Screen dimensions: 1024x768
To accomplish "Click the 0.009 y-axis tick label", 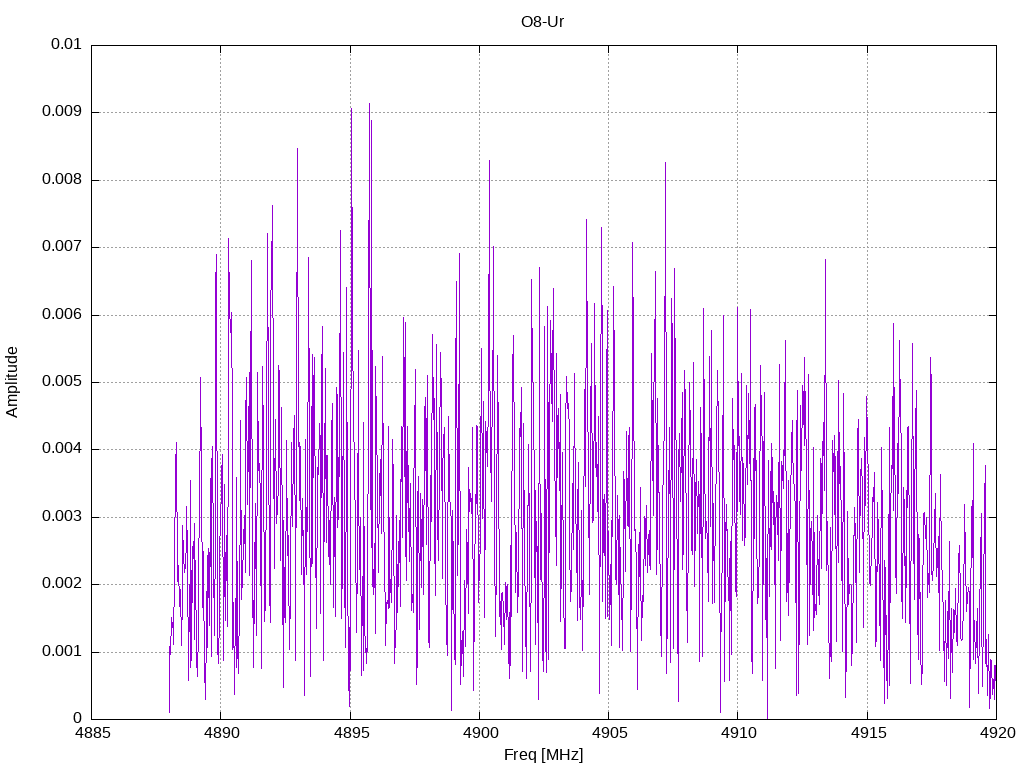I will pyautogui.click(x=62, y=111).
